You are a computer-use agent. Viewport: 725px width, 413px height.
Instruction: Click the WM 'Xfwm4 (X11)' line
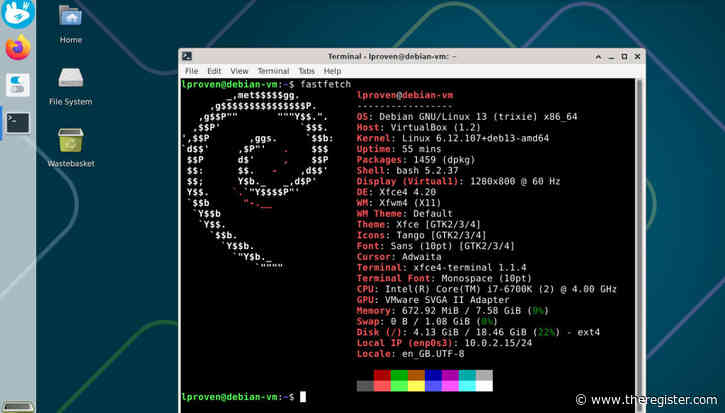click(399, 203)
